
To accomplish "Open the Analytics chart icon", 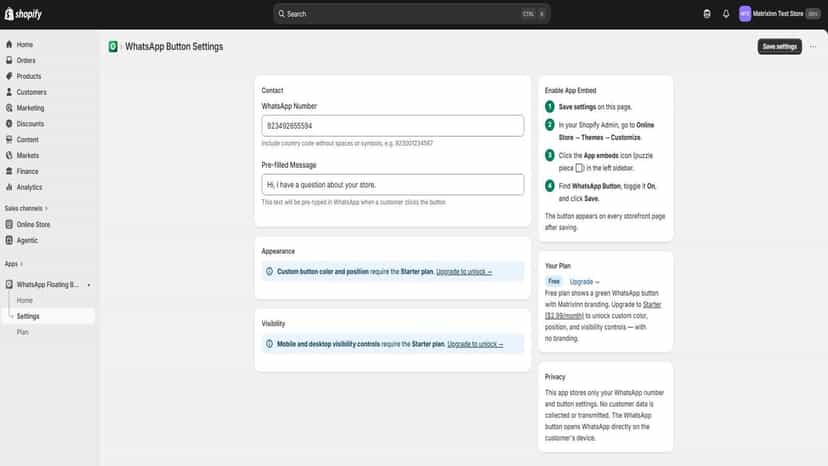I will (x=9, y=187).
